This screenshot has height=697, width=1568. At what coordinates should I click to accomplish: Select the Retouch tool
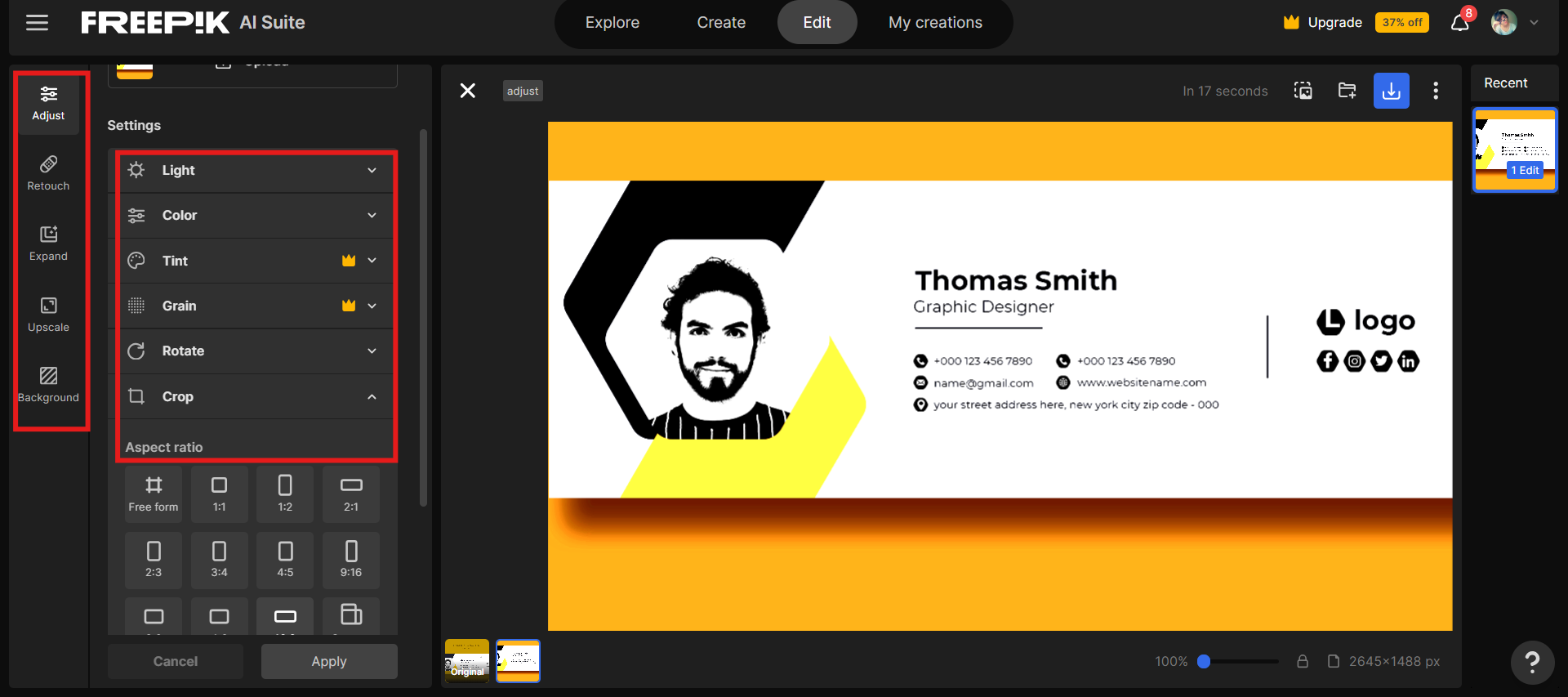point(48,174)
